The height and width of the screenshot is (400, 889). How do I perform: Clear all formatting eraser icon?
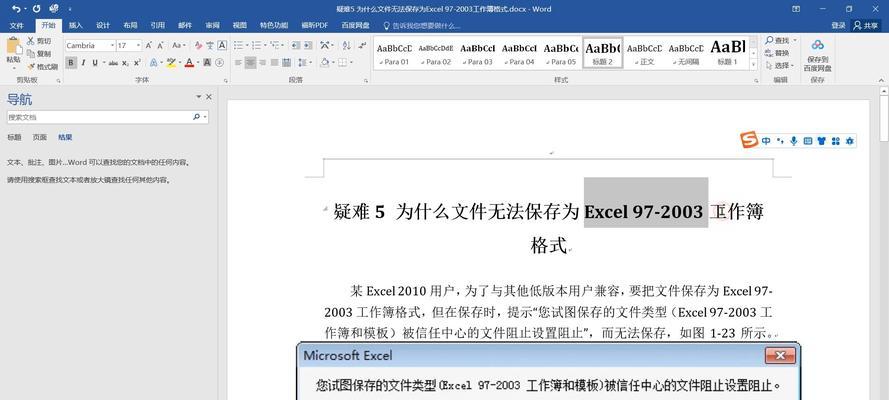point(198,45)
